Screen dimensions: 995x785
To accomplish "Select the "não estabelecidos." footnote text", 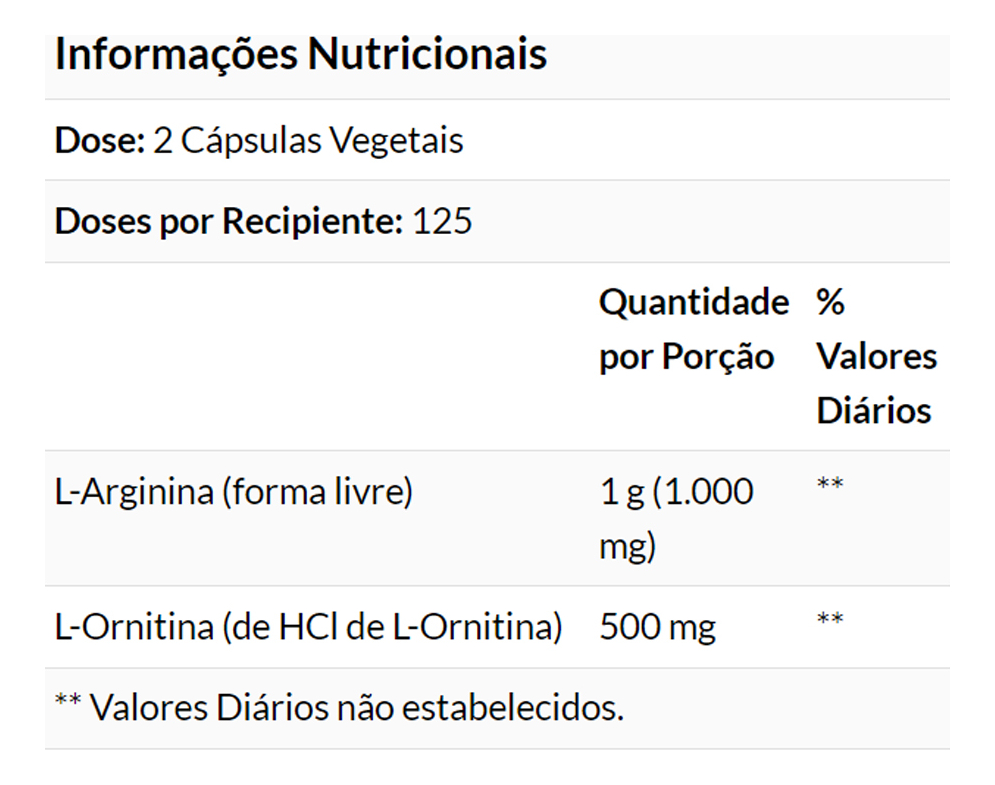I will point(512,708).
